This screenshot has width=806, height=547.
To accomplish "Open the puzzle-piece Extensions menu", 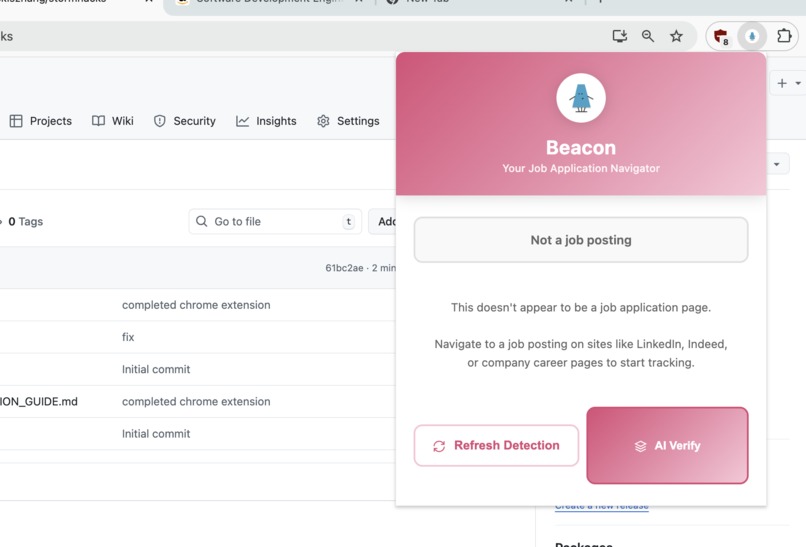I will click(x=784, y=36).
